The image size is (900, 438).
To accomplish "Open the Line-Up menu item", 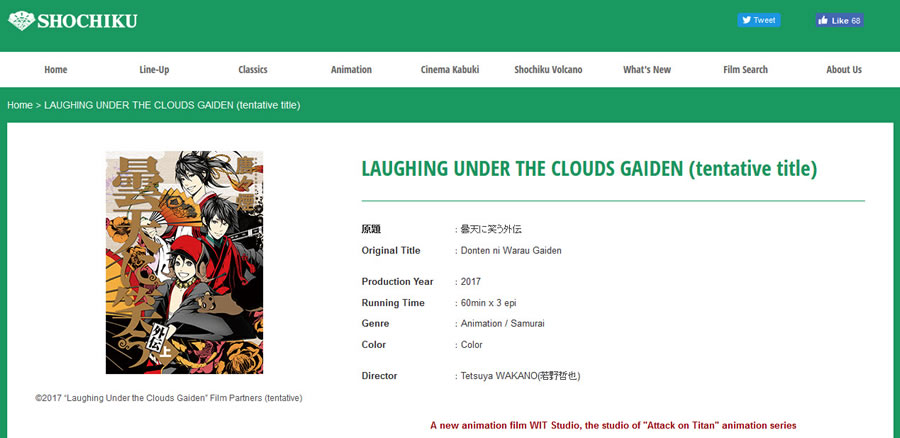I will pyautogui.click(x=154, y=69).
